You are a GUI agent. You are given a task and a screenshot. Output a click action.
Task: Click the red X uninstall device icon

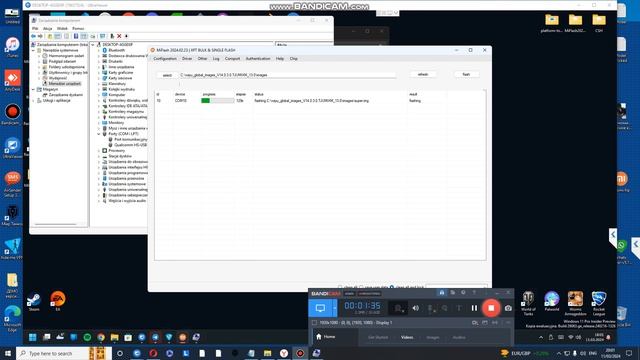coord(119,36)
